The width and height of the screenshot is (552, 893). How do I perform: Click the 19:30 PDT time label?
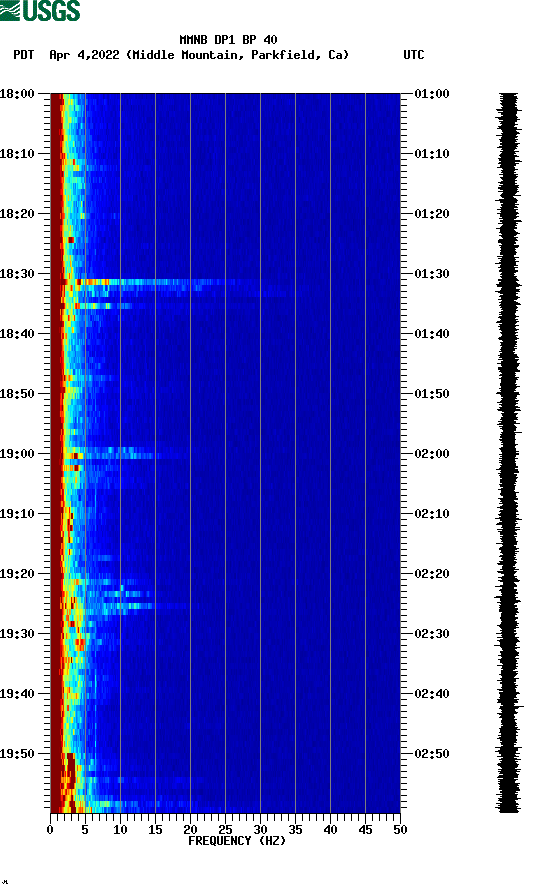(x=17, y=634)
